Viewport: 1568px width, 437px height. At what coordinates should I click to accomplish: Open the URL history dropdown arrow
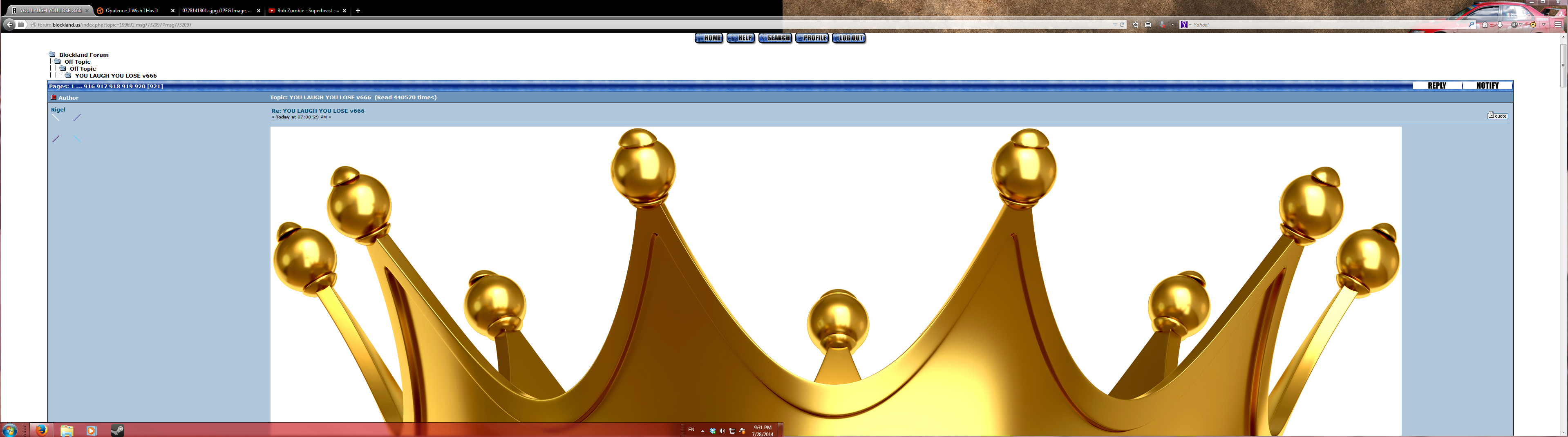coord(1115,25)
